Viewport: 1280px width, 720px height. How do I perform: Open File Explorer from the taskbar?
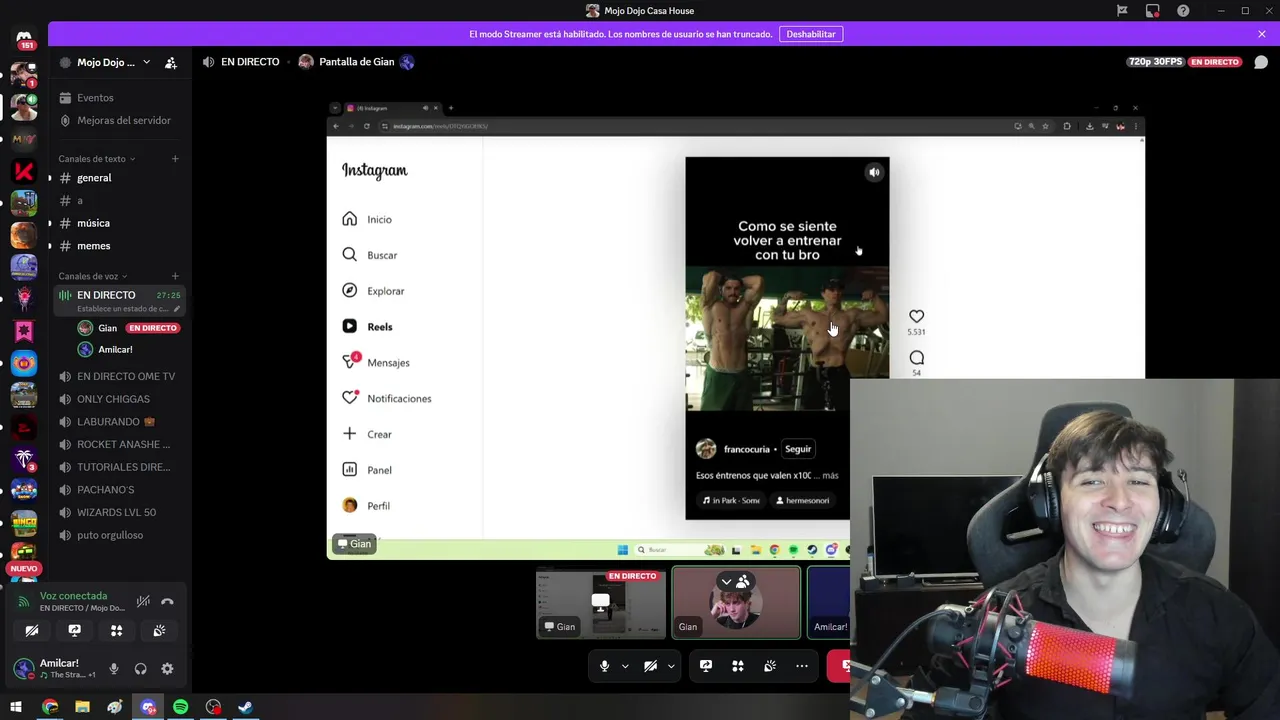pos(83,707)
